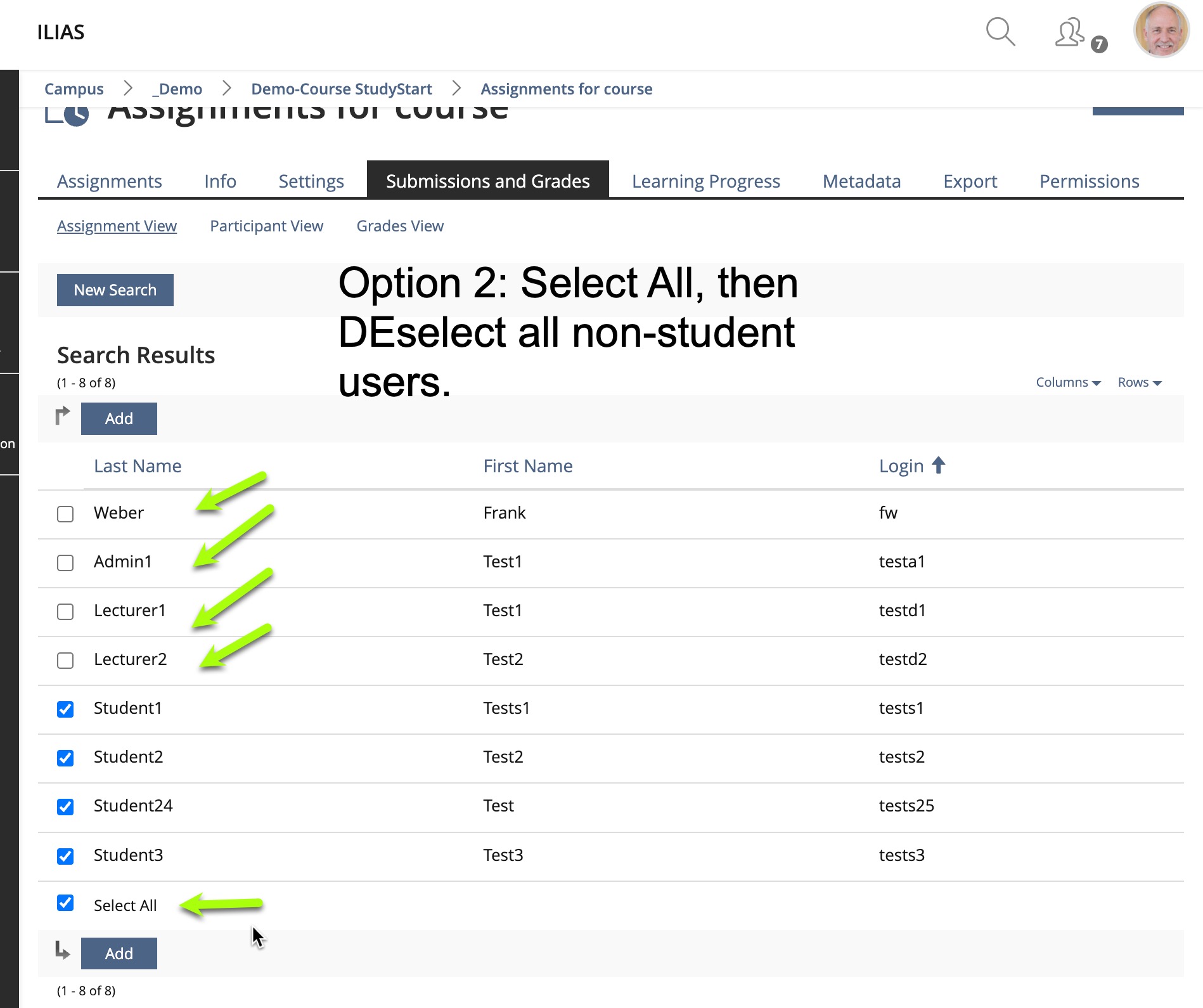
Task: Toggle the Select All checkbox
Action: pos(65,903)
